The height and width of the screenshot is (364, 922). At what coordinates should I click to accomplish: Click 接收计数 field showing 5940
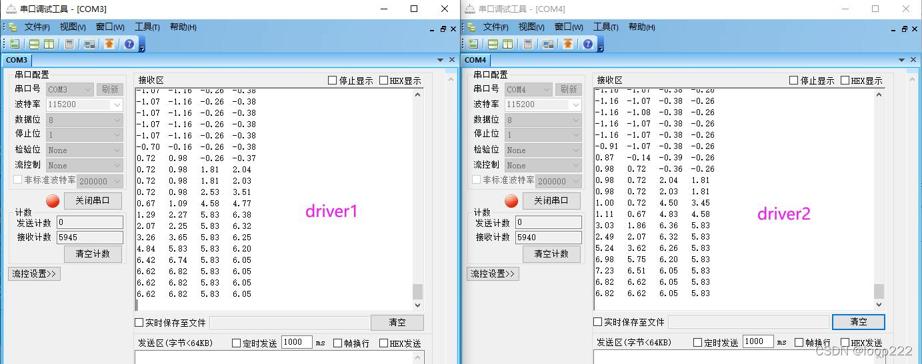549,238
